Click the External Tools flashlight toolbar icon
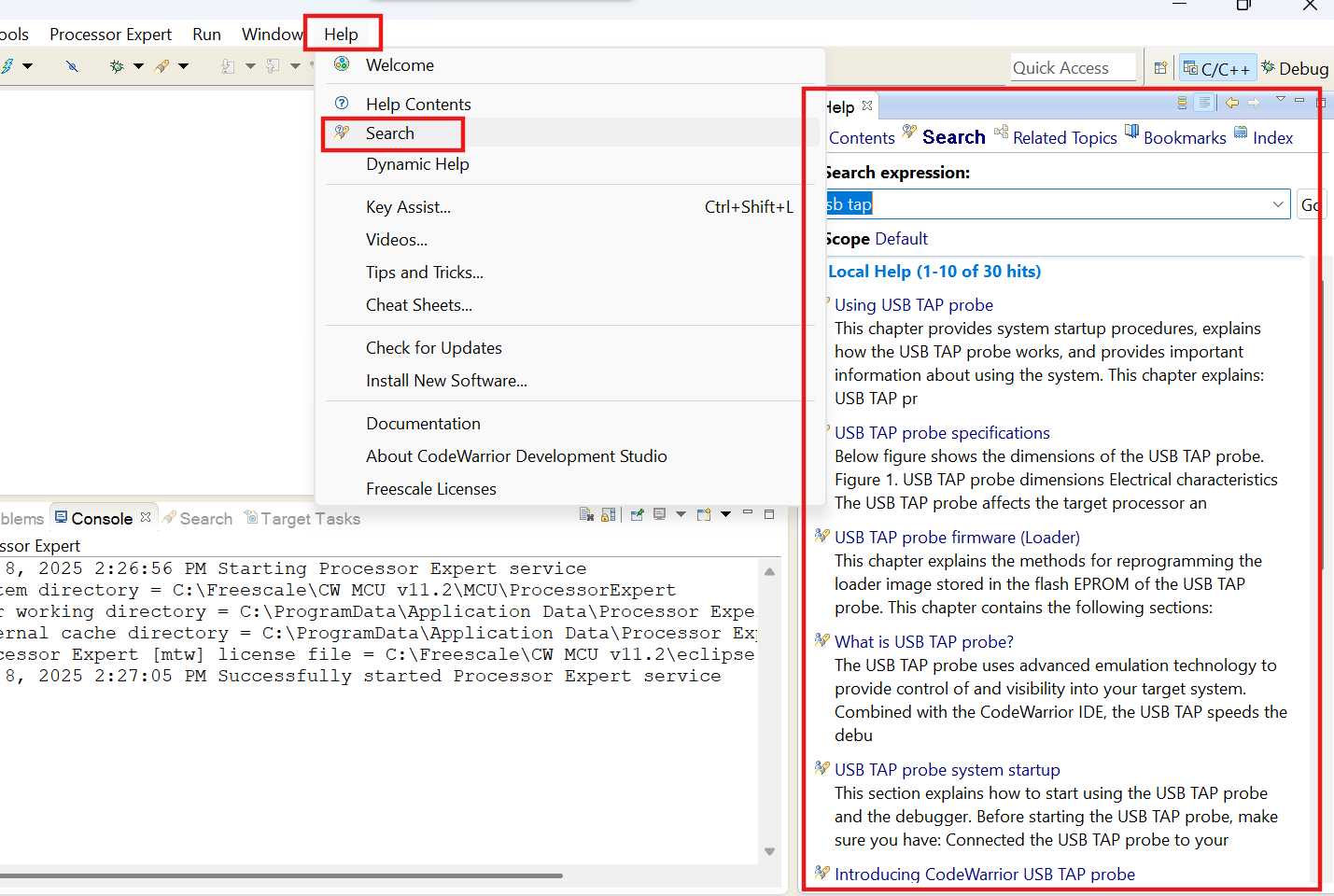Screen dimensions: 1334x896 click(162, 66)
